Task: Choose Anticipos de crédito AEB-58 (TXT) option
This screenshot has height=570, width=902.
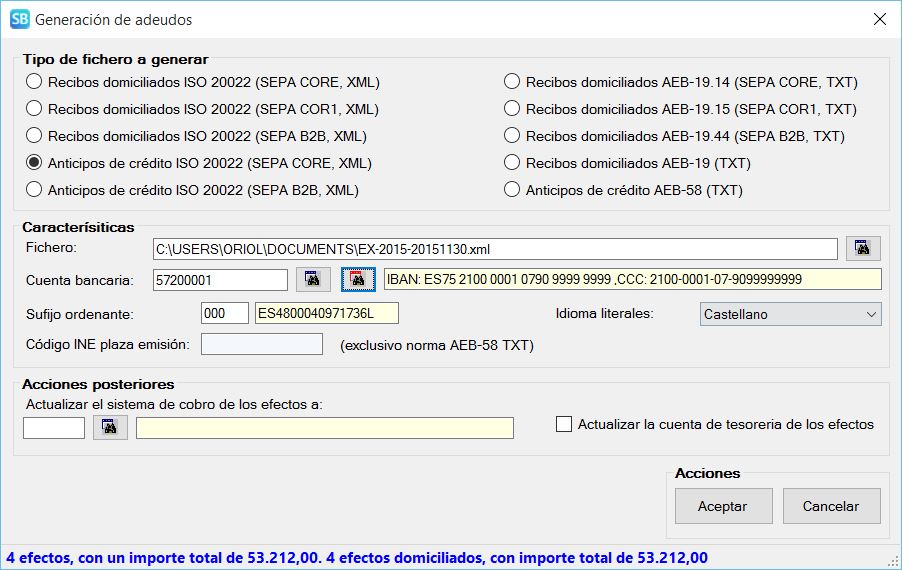Action: (x=512, y=190)
